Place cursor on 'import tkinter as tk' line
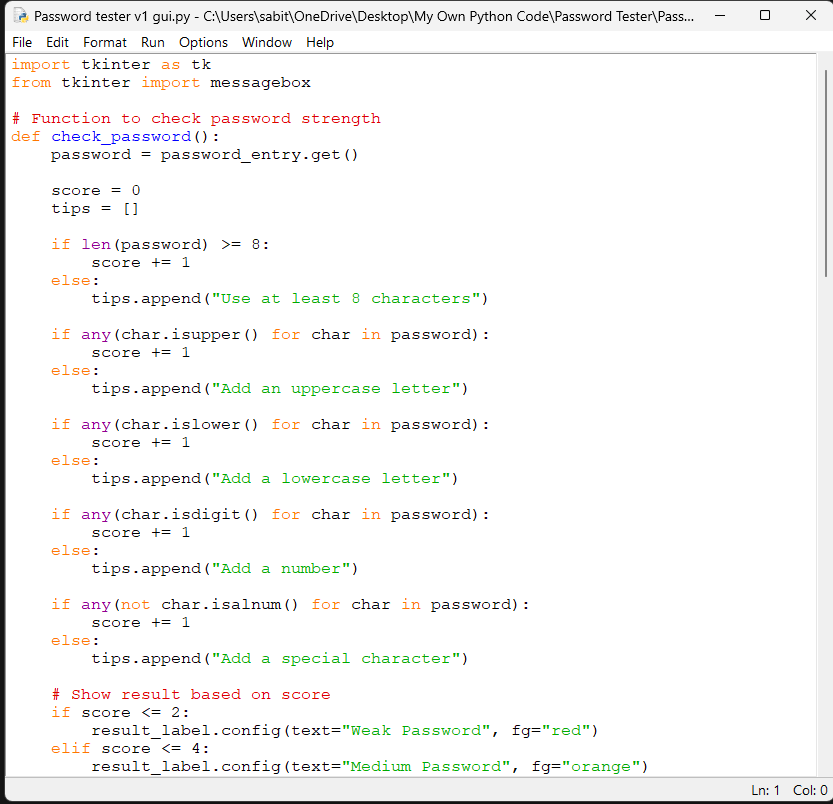 click(x=111, y=65)
